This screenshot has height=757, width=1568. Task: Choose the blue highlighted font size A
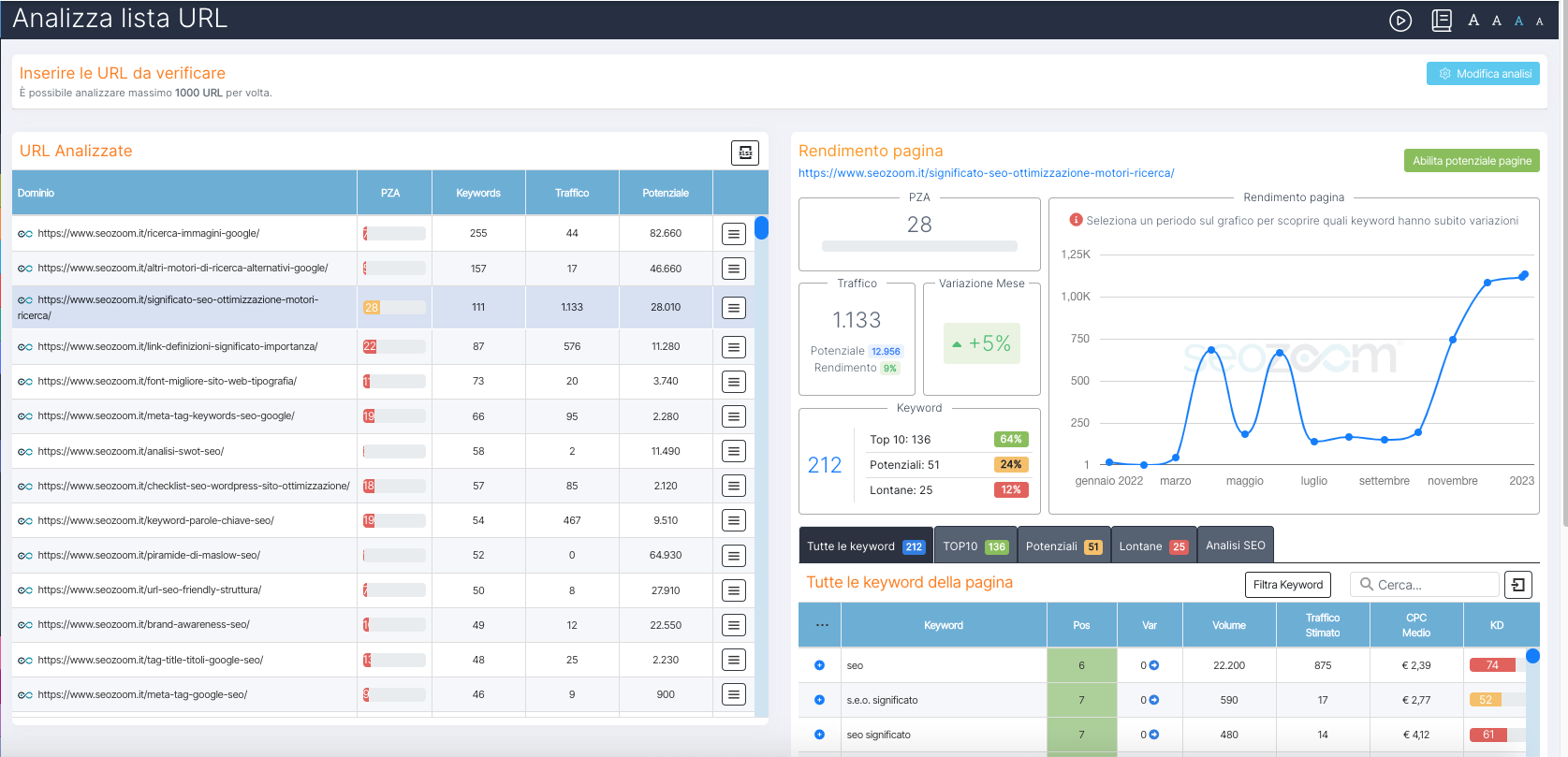point(1518,22)
